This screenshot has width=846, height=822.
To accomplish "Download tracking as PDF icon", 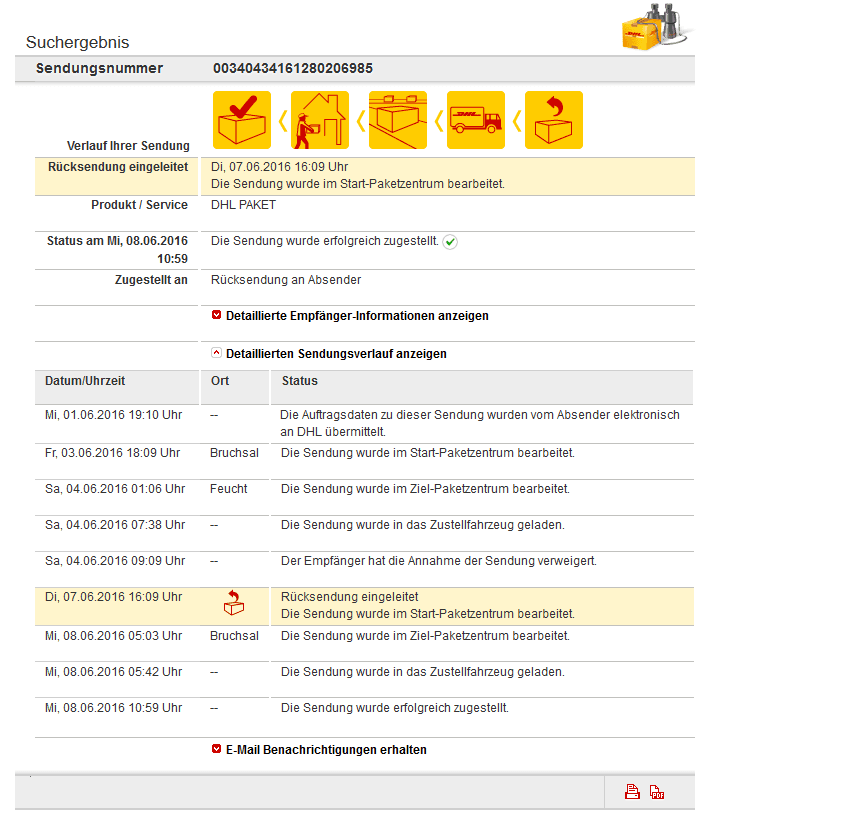I will click(657, 792).
